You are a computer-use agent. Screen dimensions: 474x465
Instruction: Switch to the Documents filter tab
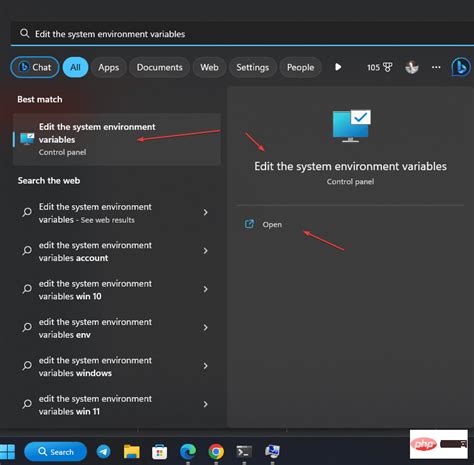point(160,67)
